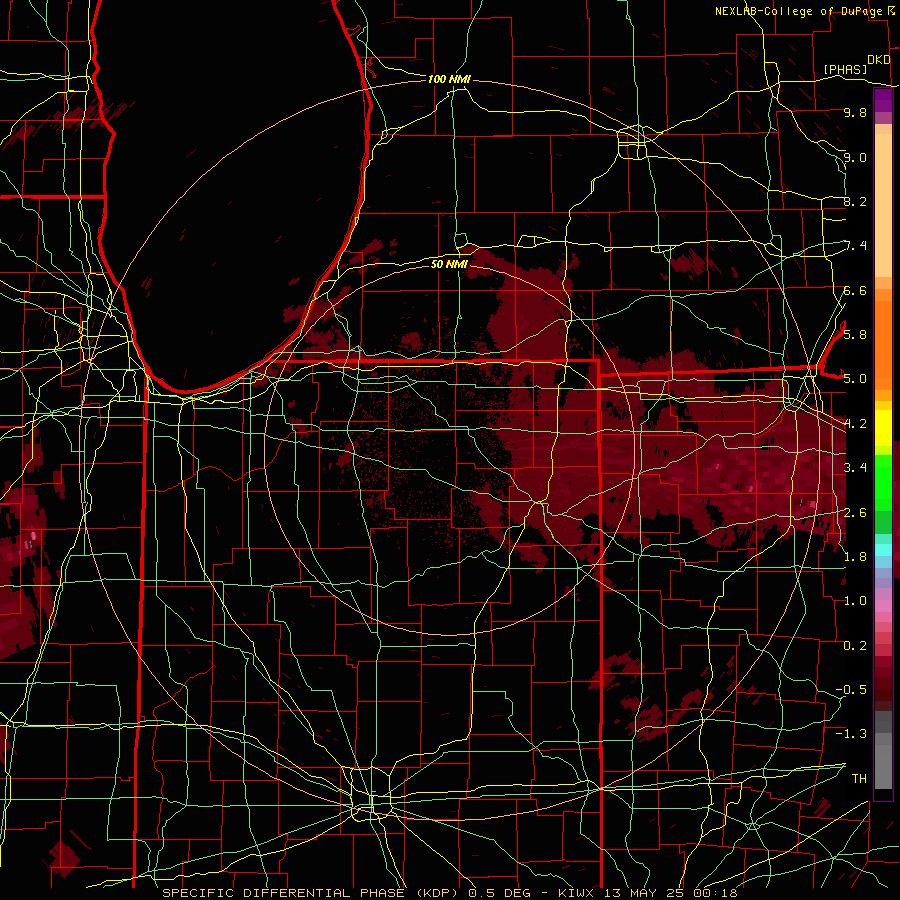Click the 3.4 scale value
Viewport: 900px width, 900px height.
point(855,468)
